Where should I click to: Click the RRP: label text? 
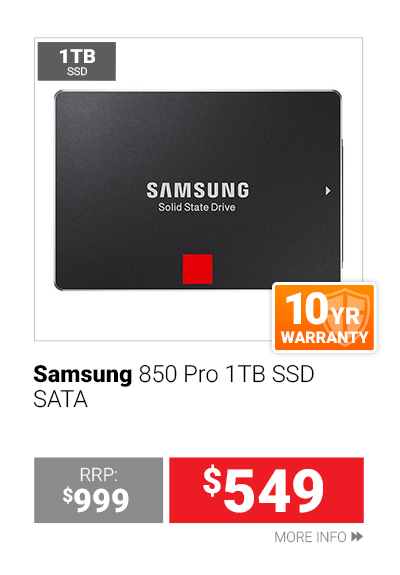[x=98, y=475]
